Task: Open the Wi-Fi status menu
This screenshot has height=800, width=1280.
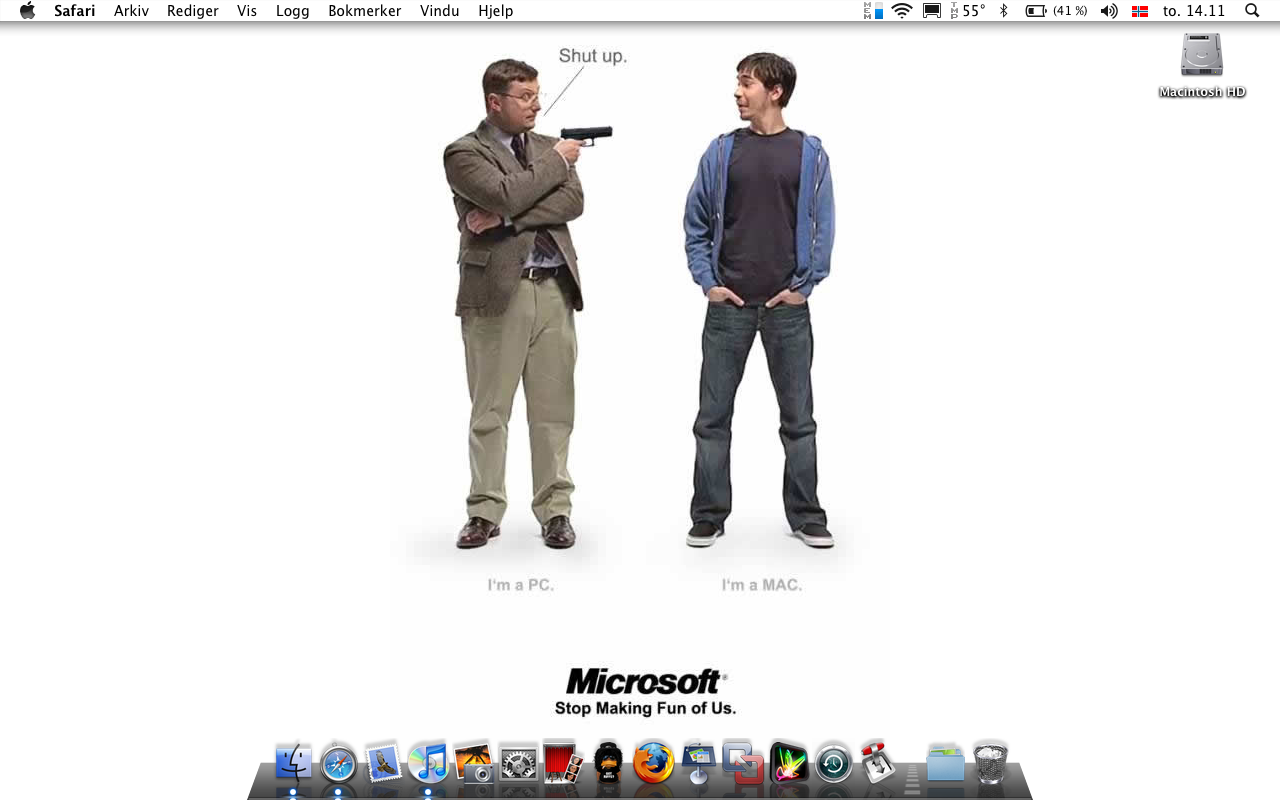Action: coord(902,11)
